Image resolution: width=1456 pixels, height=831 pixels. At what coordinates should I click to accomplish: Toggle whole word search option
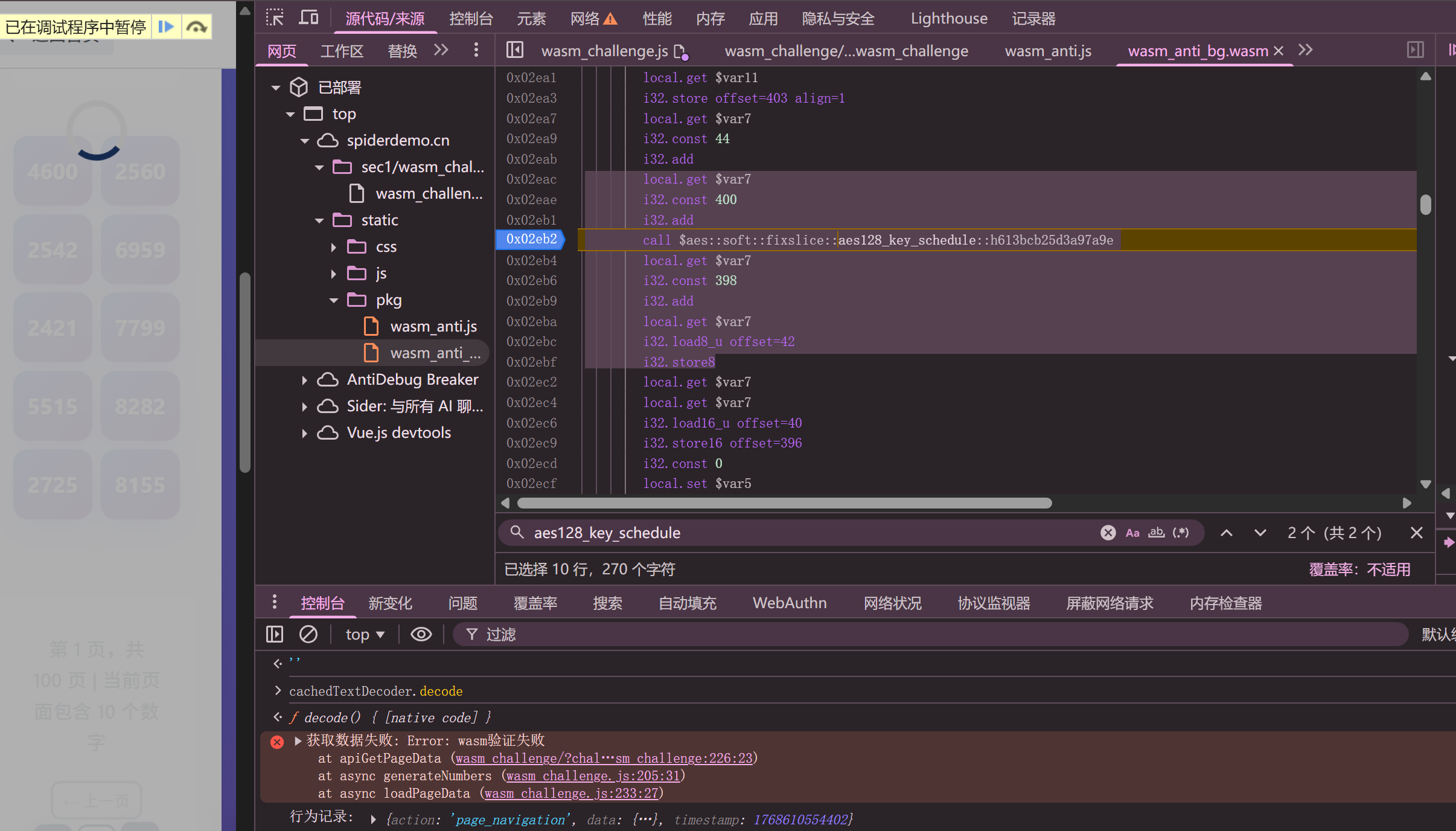1156,533
